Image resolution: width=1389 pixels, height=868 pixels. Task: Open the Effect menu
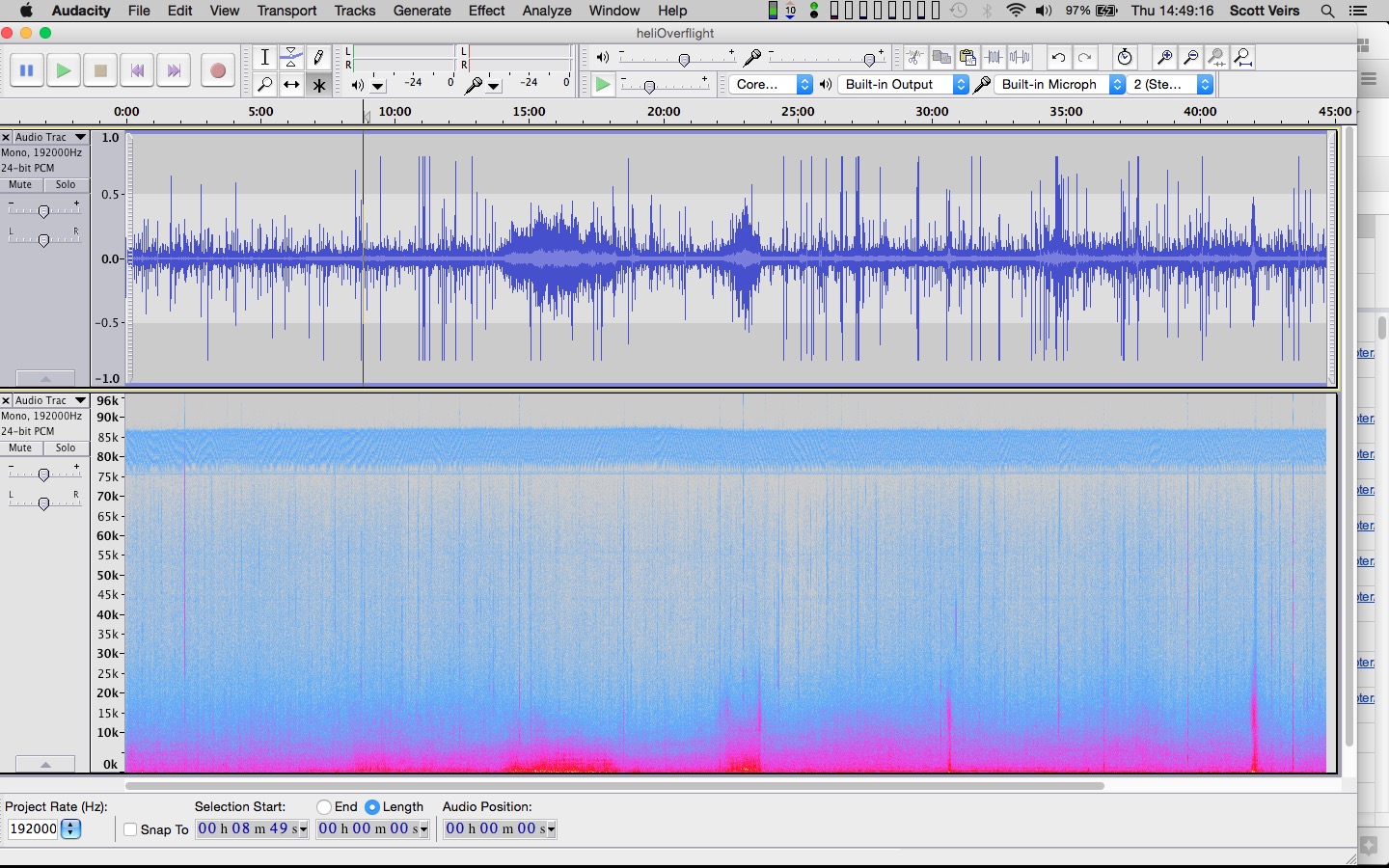486,11
